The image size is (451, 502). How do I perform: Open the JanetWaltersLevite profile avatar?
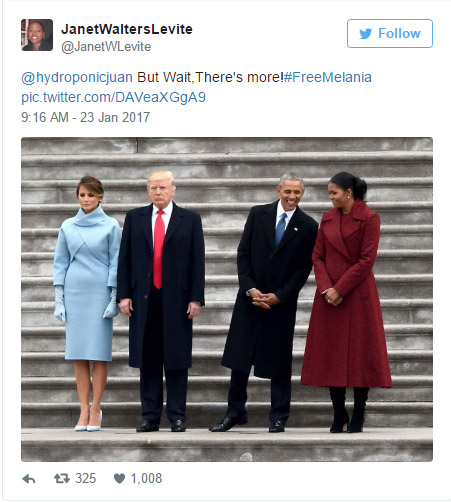pyautogui.click(x=37, y=35)
